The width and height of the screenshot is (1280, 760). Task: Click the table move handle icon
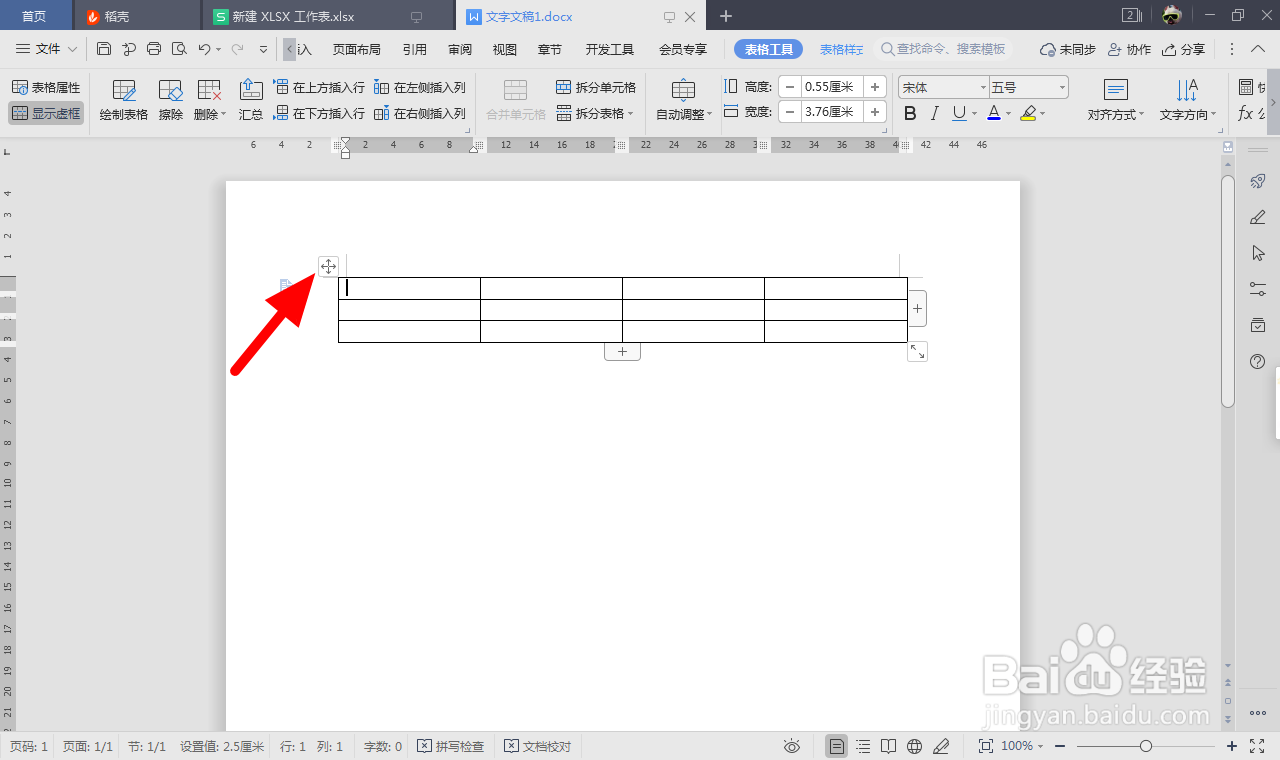328,266
